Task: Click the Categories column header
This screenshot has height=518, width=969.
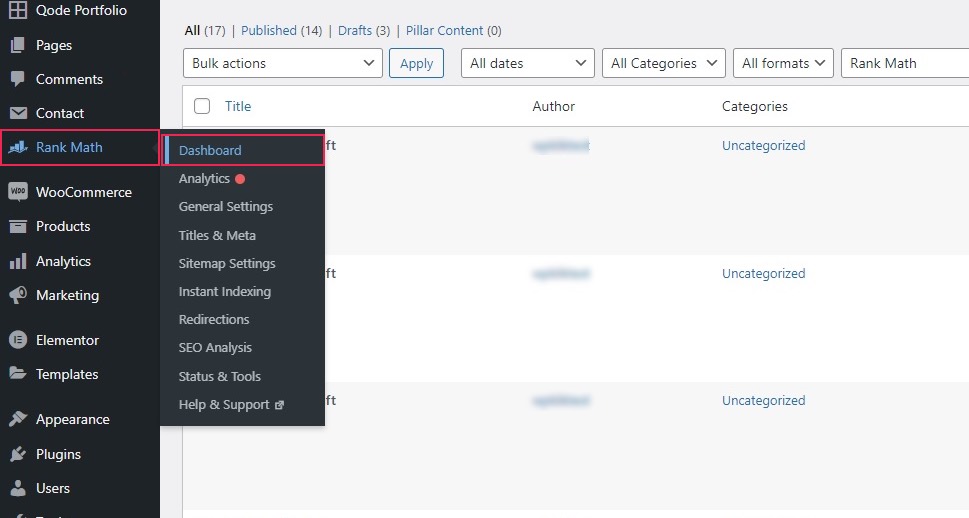Action: click(x=755, y=106)
